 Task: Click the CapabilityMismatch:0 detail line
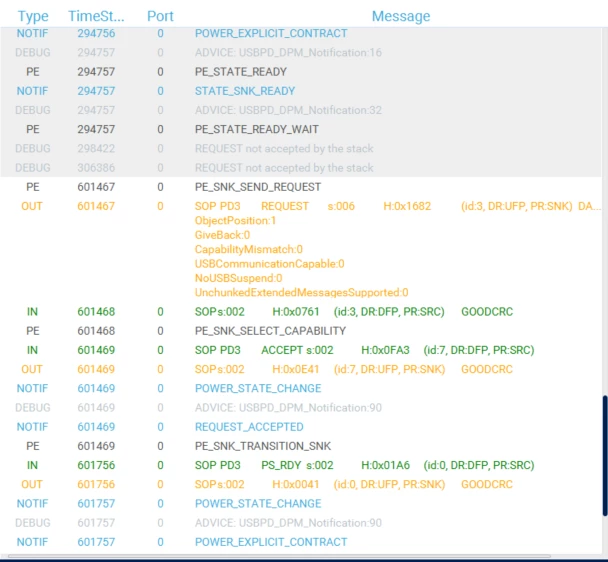point(249,249)
